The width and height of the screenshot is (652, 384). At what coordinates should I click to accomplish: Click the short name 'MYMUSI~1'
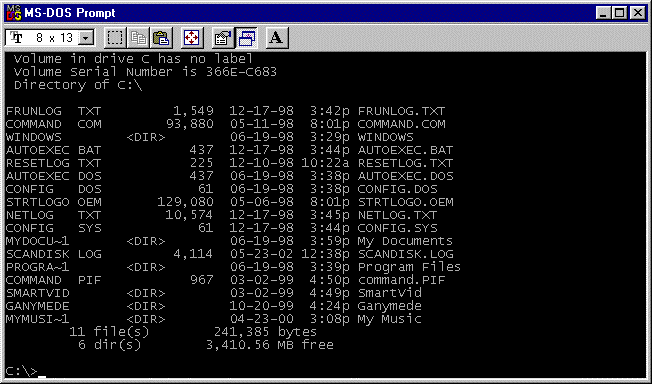click(x=37, y=319)
